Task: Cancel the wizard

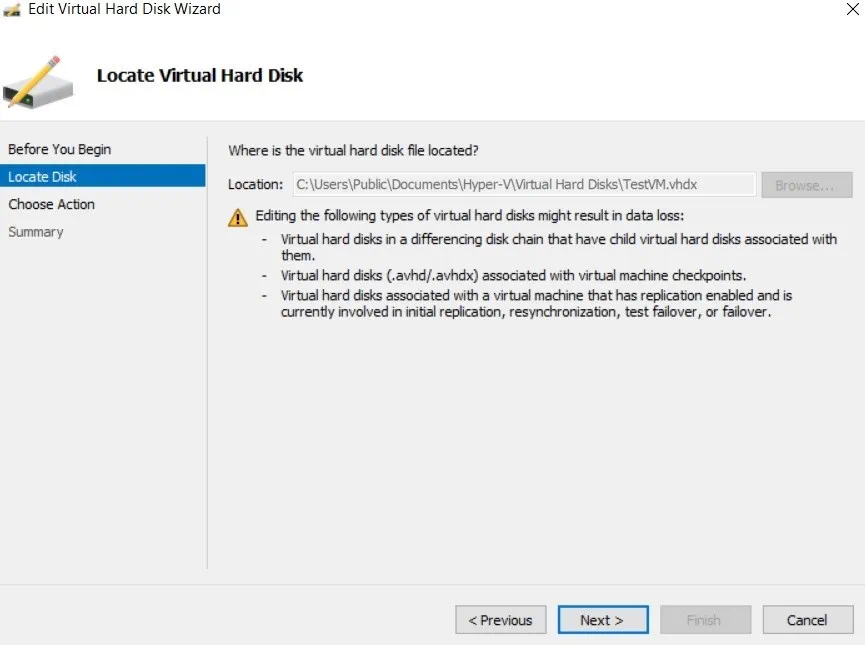Action: [x=807, y=620]
